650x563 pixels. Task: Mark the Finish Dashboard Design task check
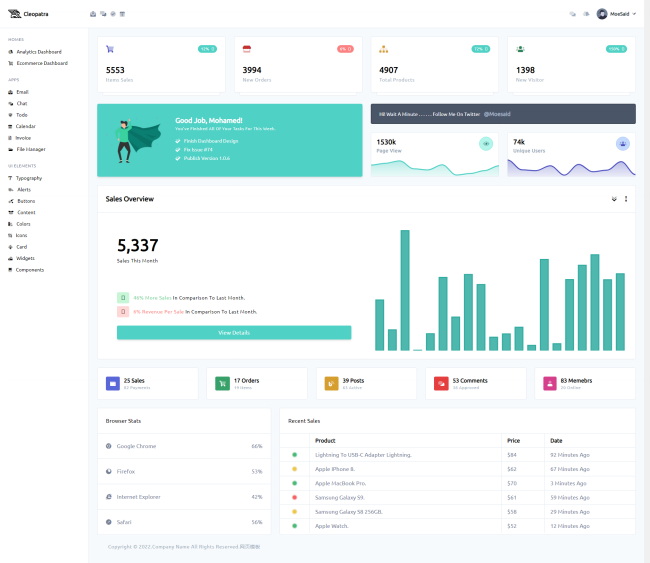pos(178,141)
